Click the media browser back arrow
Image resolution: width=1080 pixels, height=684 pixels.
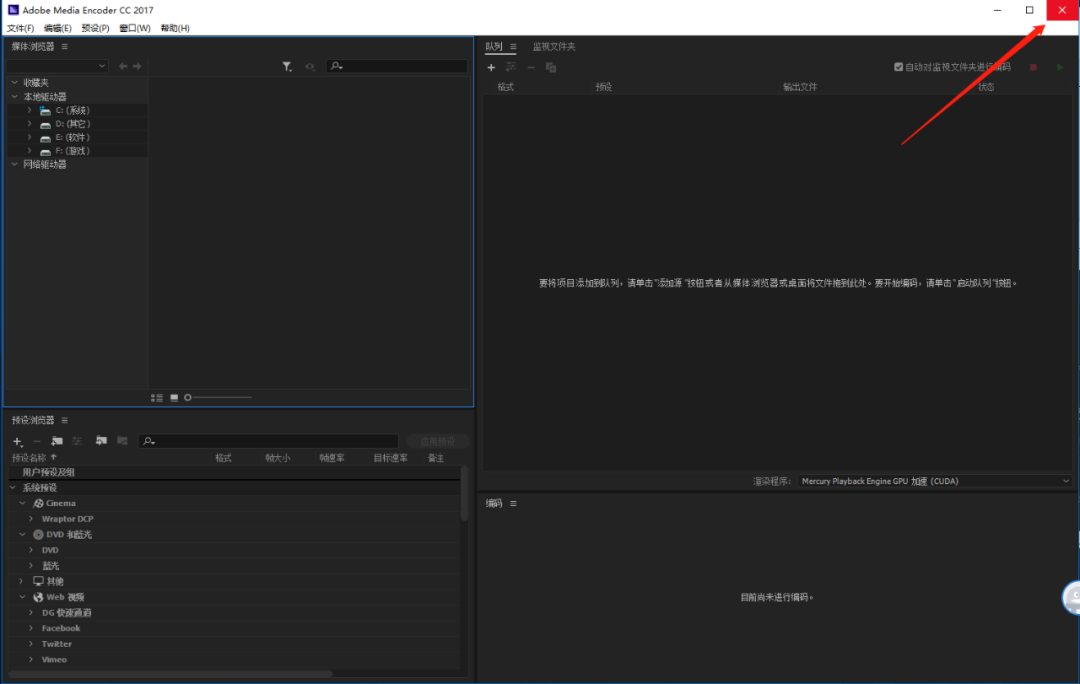(x=123, y=66)
